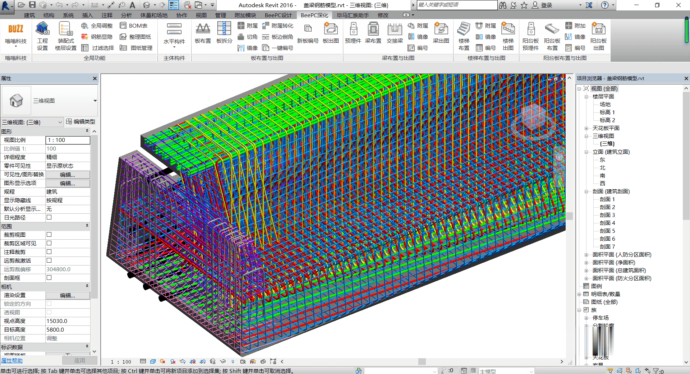The width and height of the screenshot is (690, 374).
Task: Expand 天花板平面 node in project browser
Action: 586,128
